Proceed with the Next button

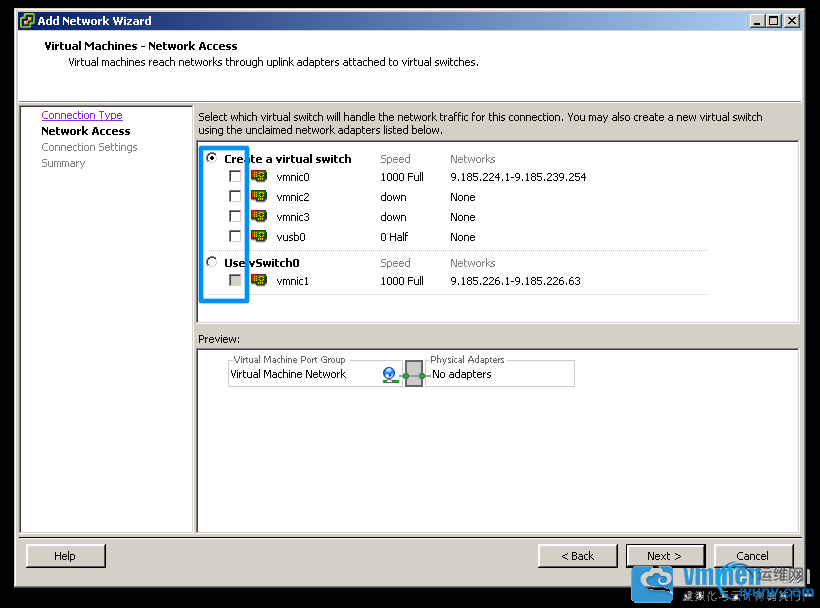coord(665,556)
